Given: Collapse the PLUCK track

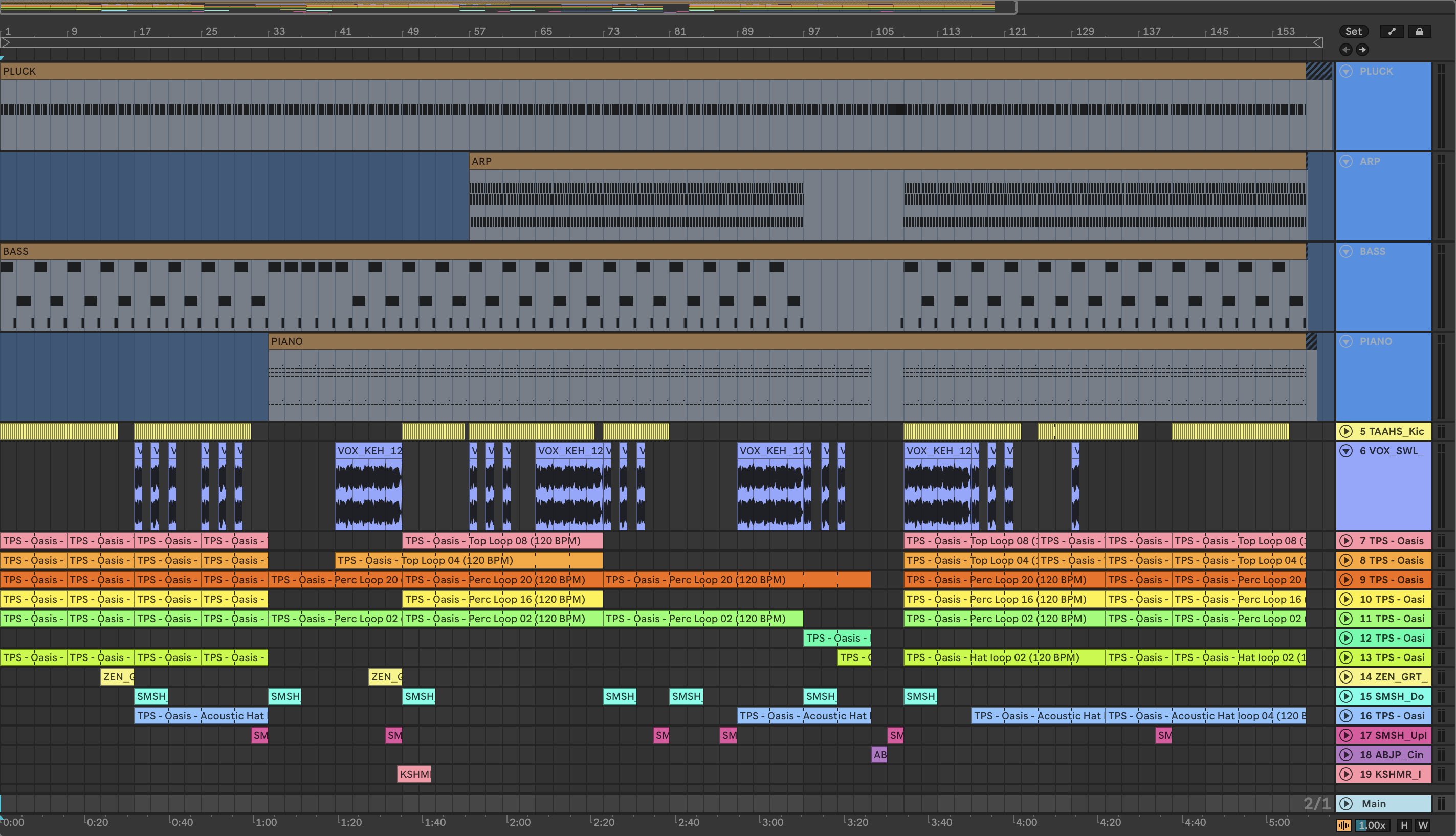Looking at the screenshot, I should tap(1347, 71).
